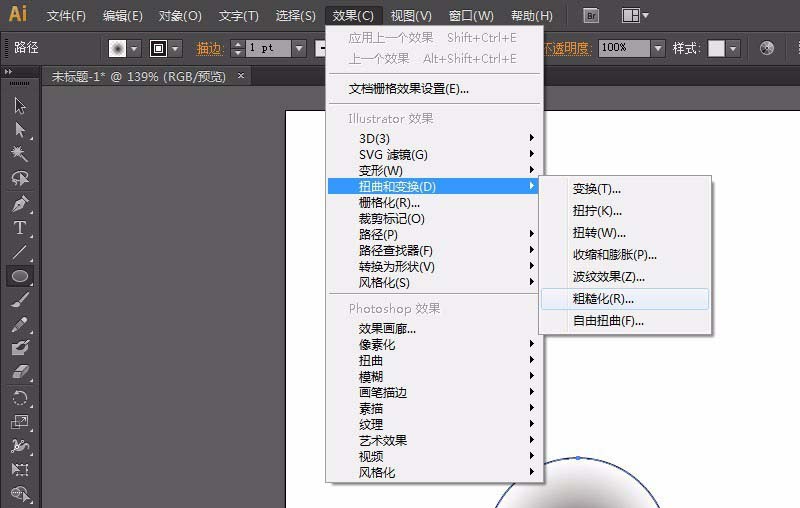Click the stroke swatch box
Viewport: 800px width, 508px height.
tap(159, 48)
